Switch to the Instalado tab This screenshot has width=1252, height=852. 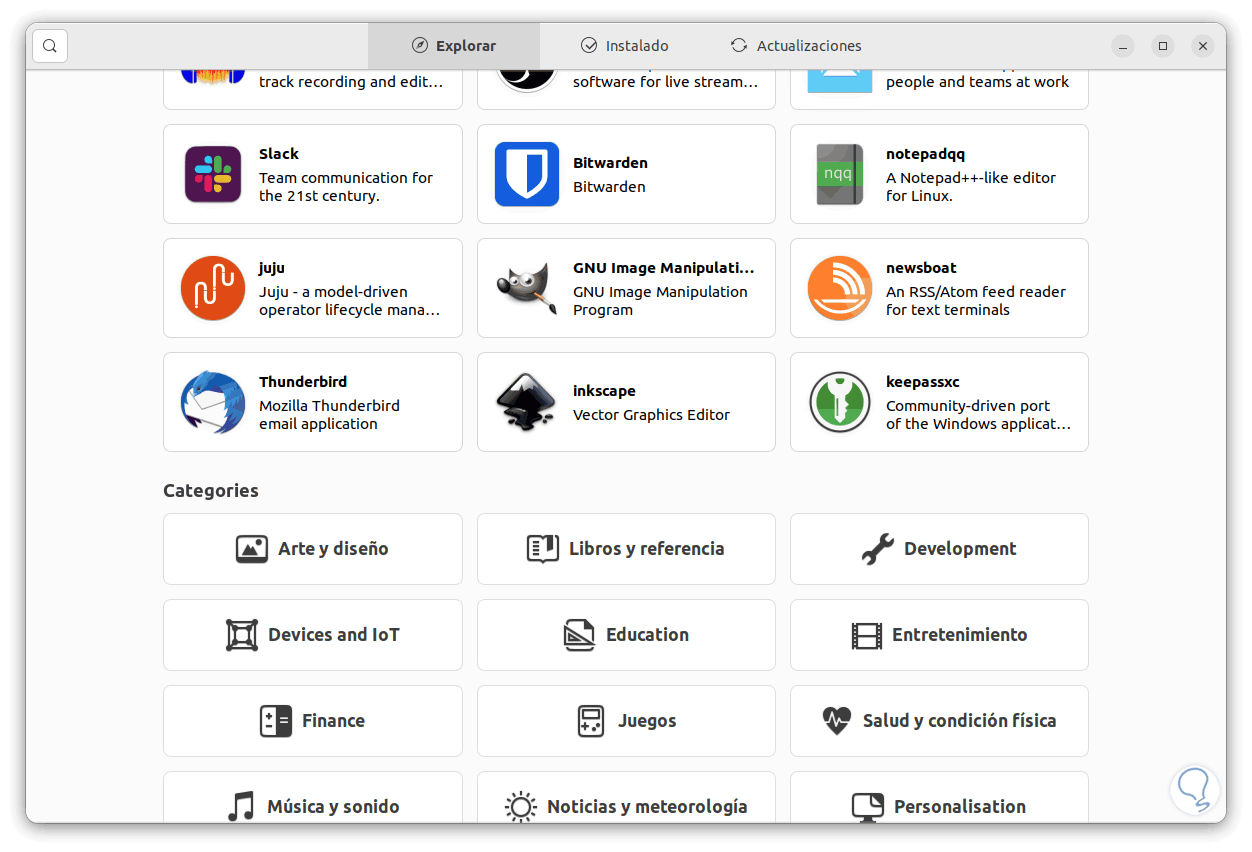click(625, 46)
